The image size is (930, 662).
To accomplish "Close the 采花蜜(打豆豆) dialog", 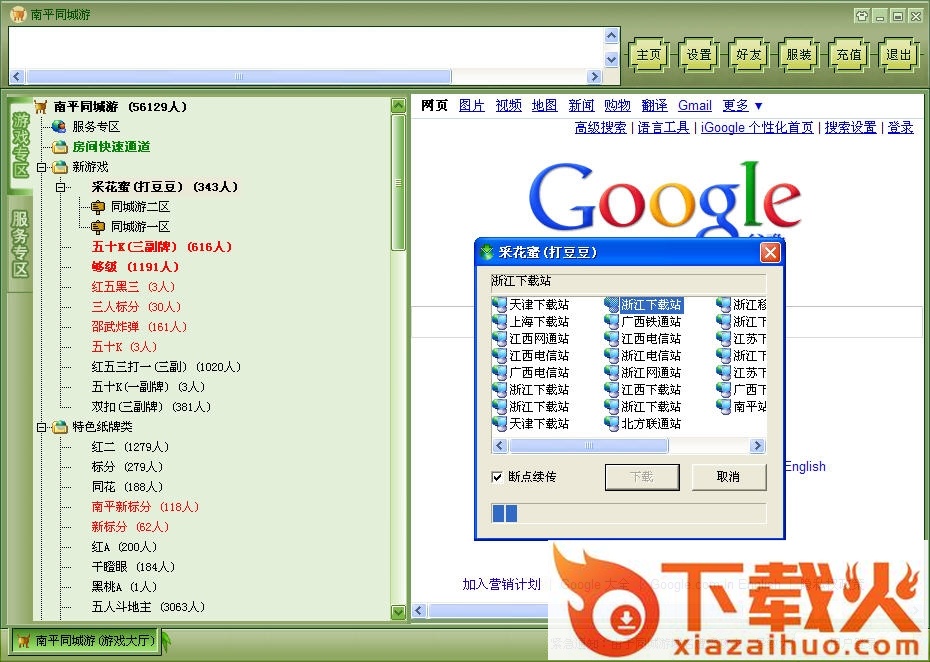I will (770, 253).
